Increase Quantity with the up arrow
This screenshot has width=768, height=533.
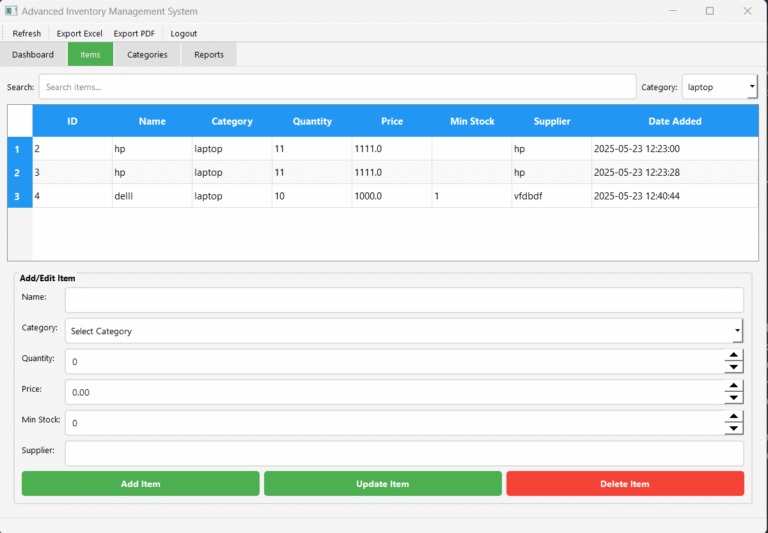point(734,355)
